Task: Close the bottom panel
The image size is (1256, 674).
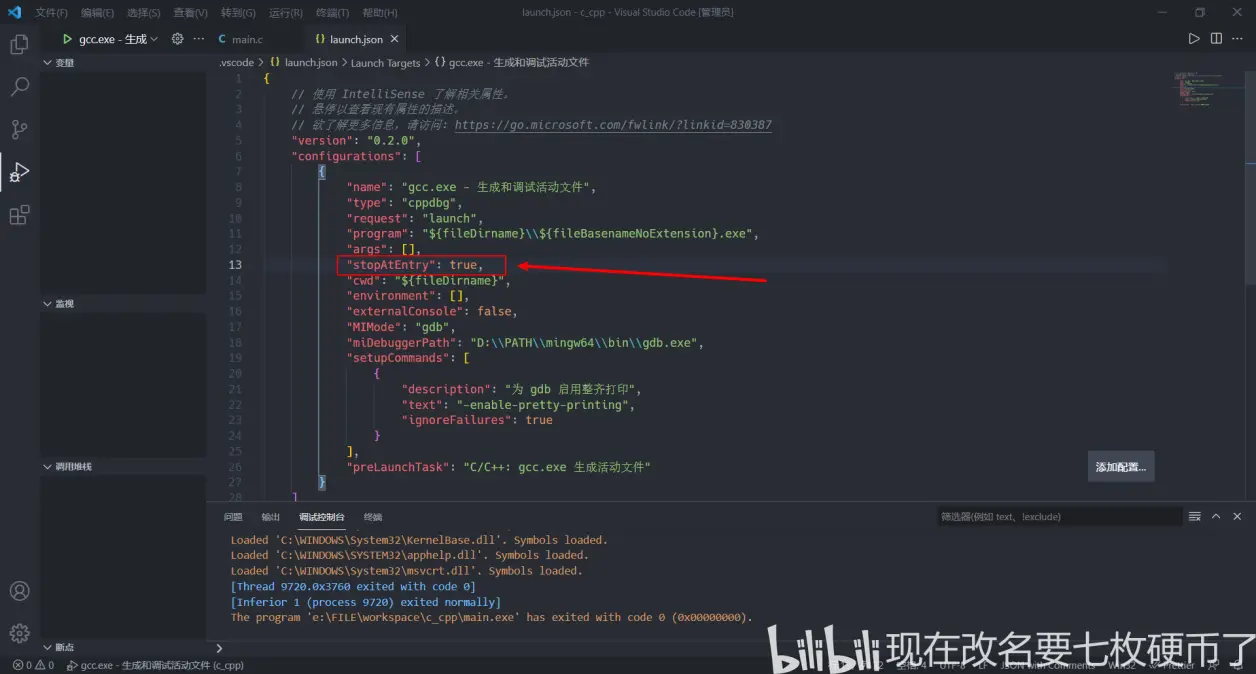Action: pyautogui.click(x=1238, y=517)
